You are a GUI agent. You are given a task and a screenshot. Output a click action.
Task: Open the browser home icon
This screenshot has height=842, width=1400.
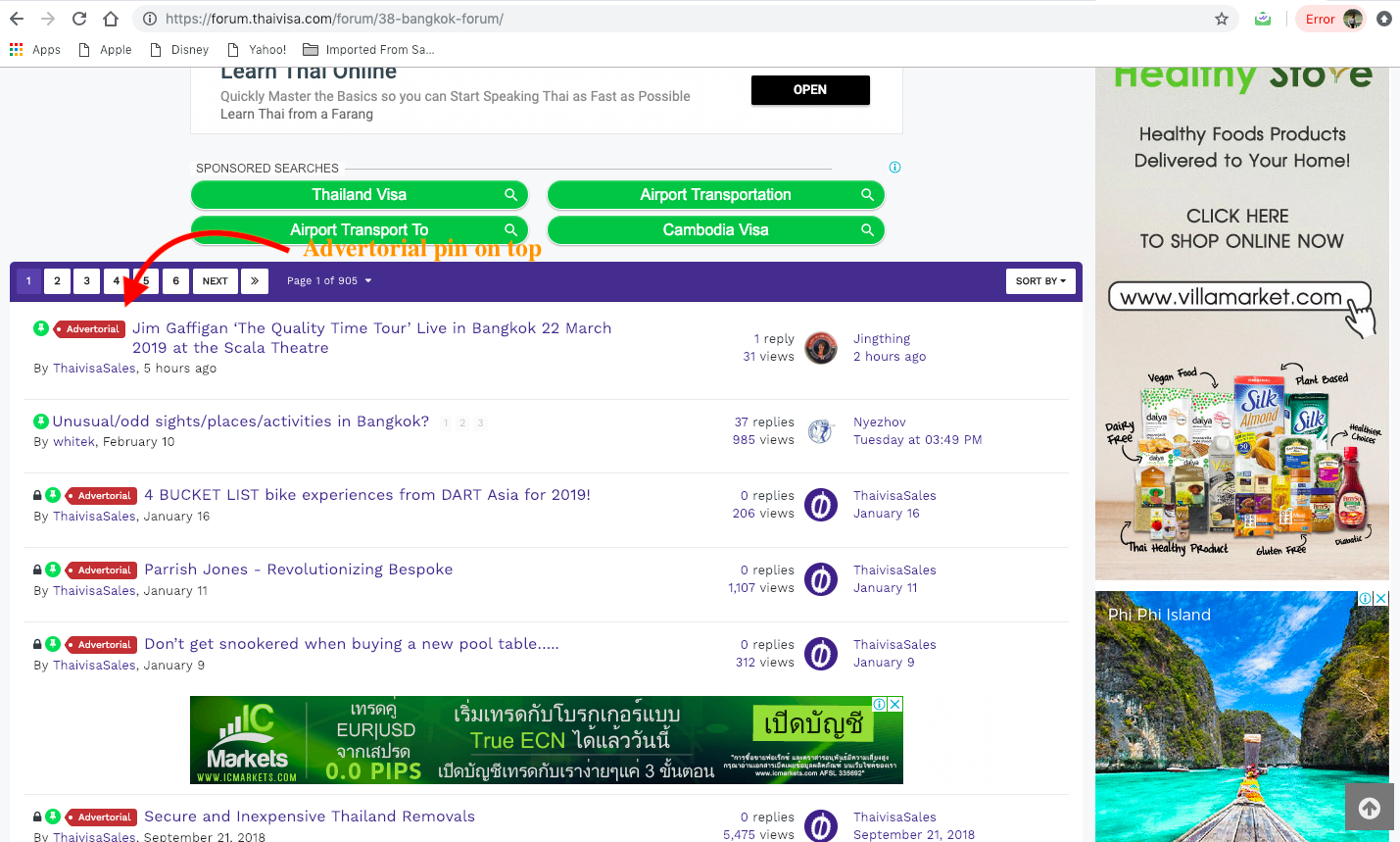[111, 19]
